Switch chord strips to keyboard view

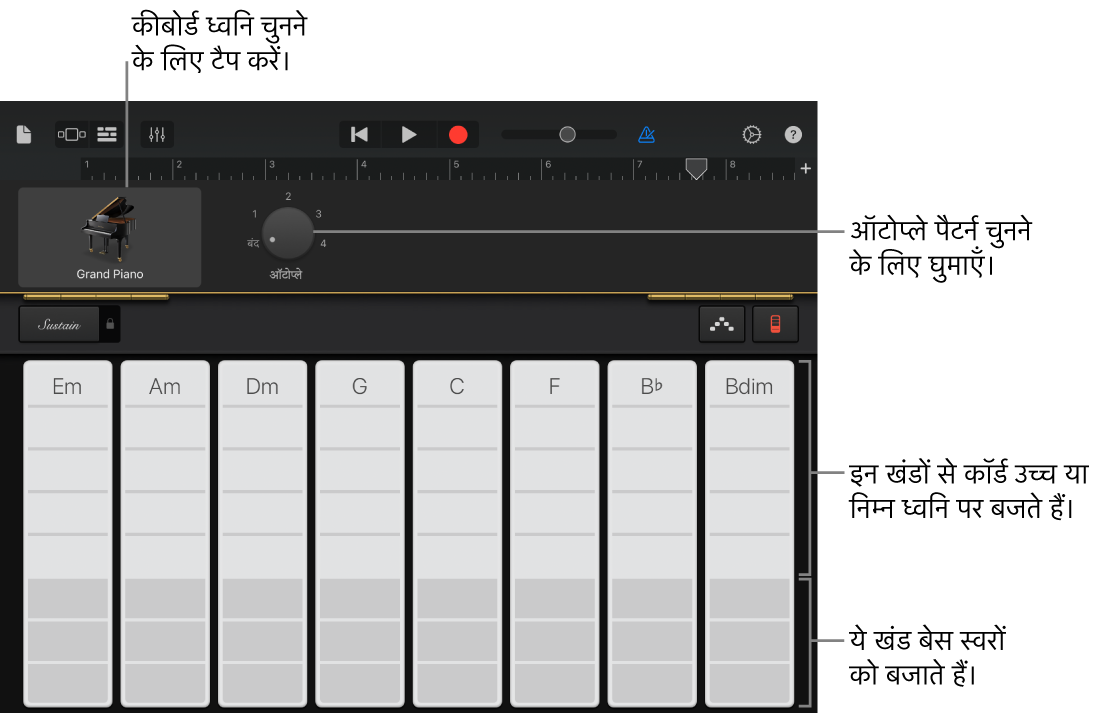(775, 325)
